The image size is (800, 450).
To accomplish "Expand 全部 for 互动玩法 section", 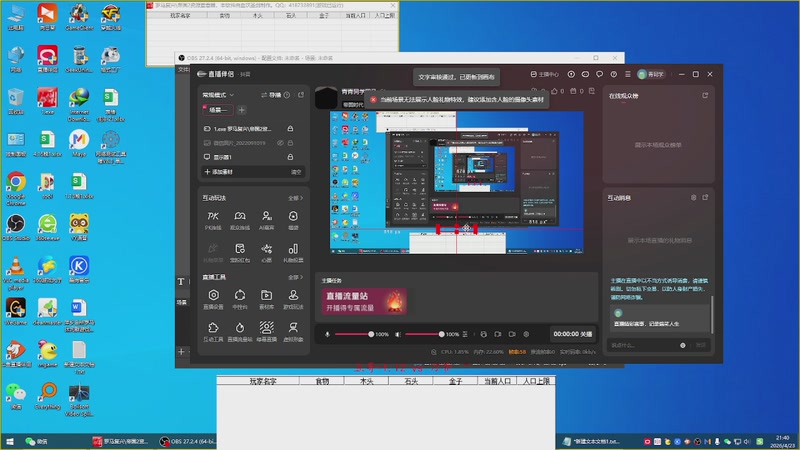I will point(295,197).
